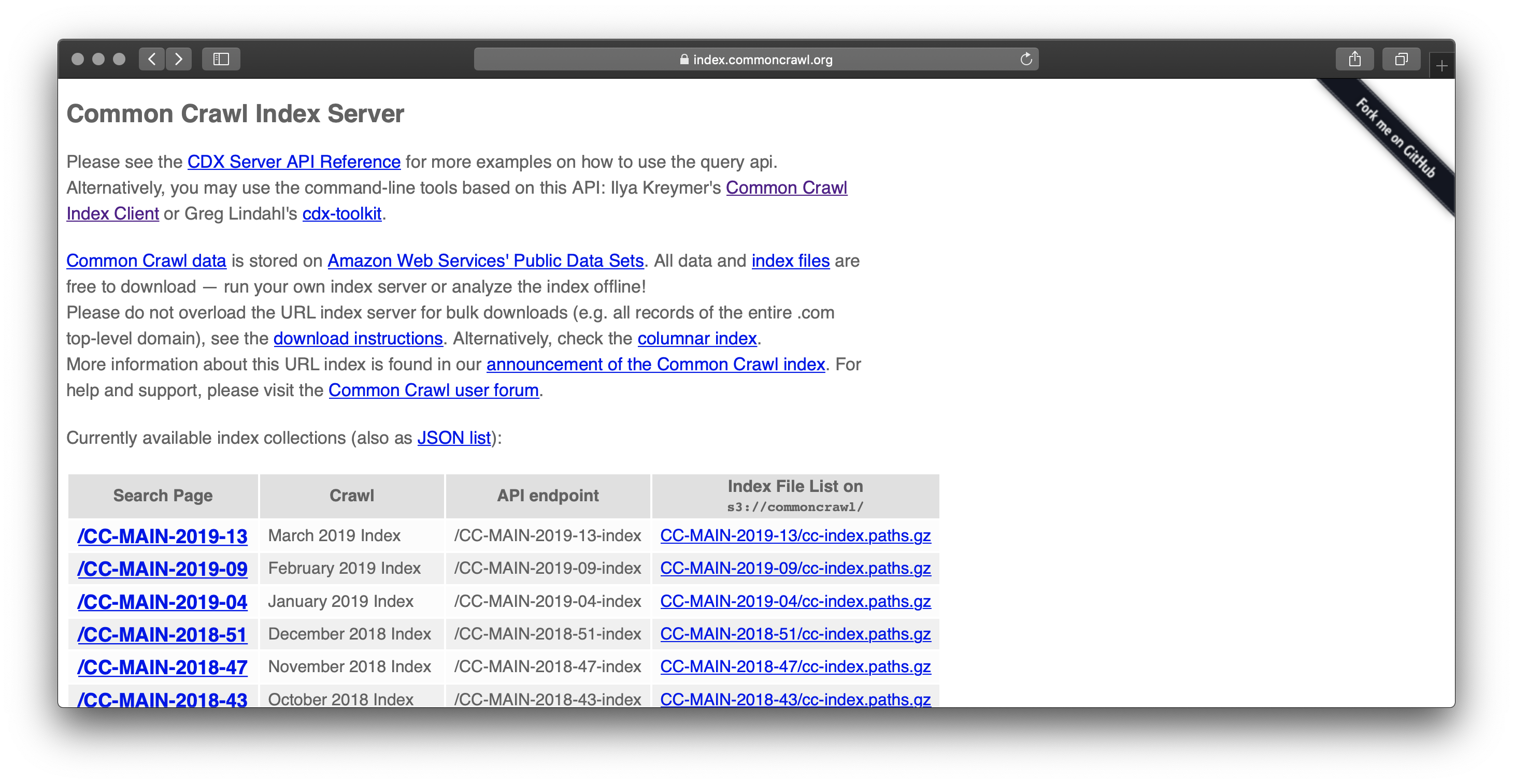Click the padlock icon in the address bar
The height and width of the screenshot is (784, 1513).
[x=683, y=59]
